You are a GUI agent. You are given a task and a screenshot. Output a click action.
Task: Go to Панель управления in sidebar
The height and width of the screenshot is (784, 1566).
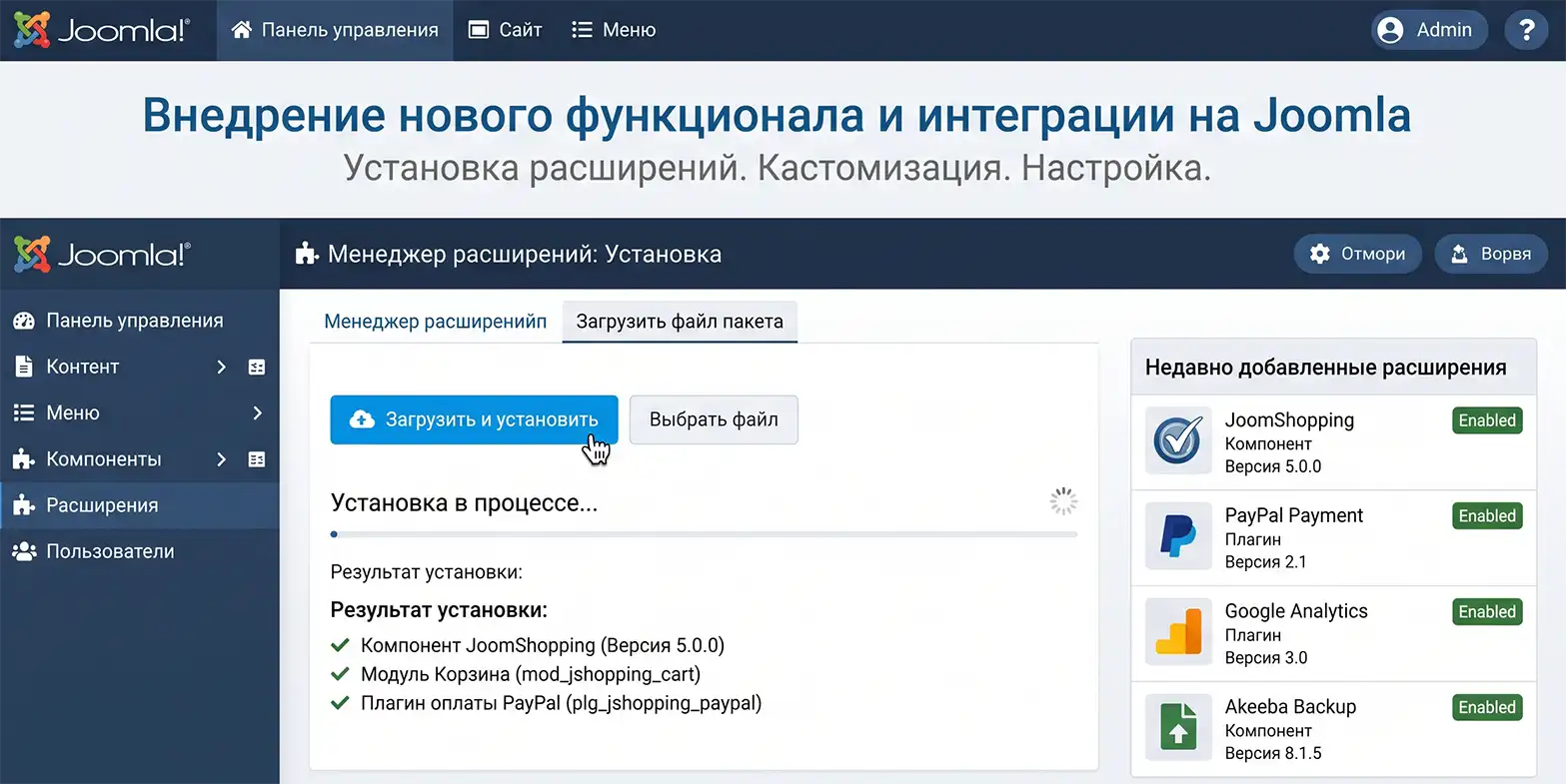coord(139,322)
